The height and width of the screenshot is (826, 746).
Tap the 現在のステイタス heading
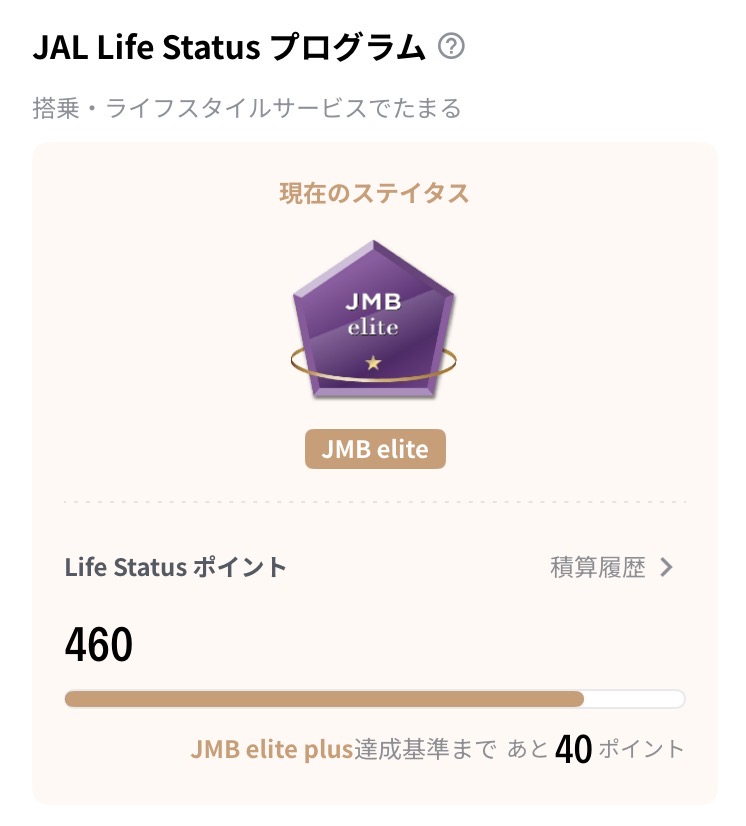(x=374, y=194)
